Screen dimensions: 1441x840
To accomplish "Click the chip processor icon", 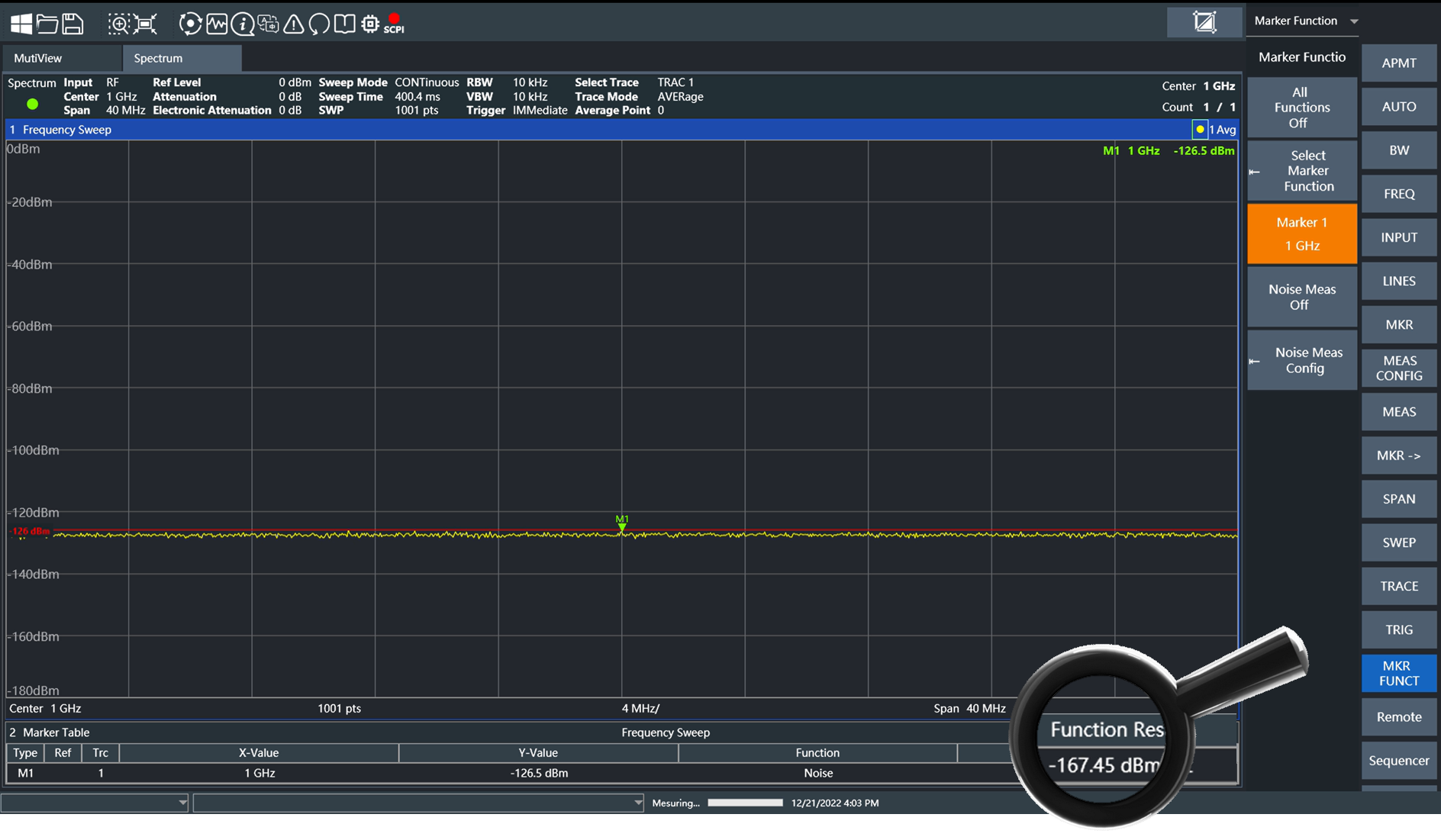I will click(x=370, y=24).
